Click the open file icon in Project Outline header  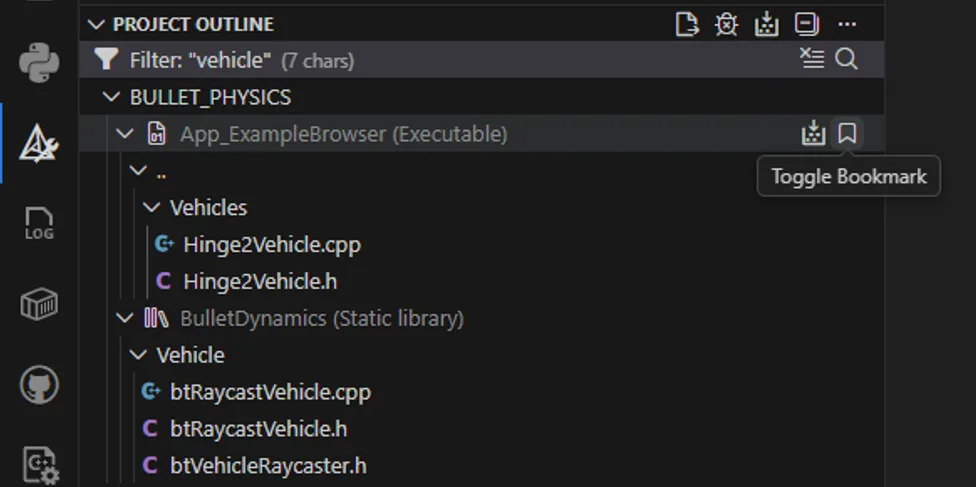[687, 24]
